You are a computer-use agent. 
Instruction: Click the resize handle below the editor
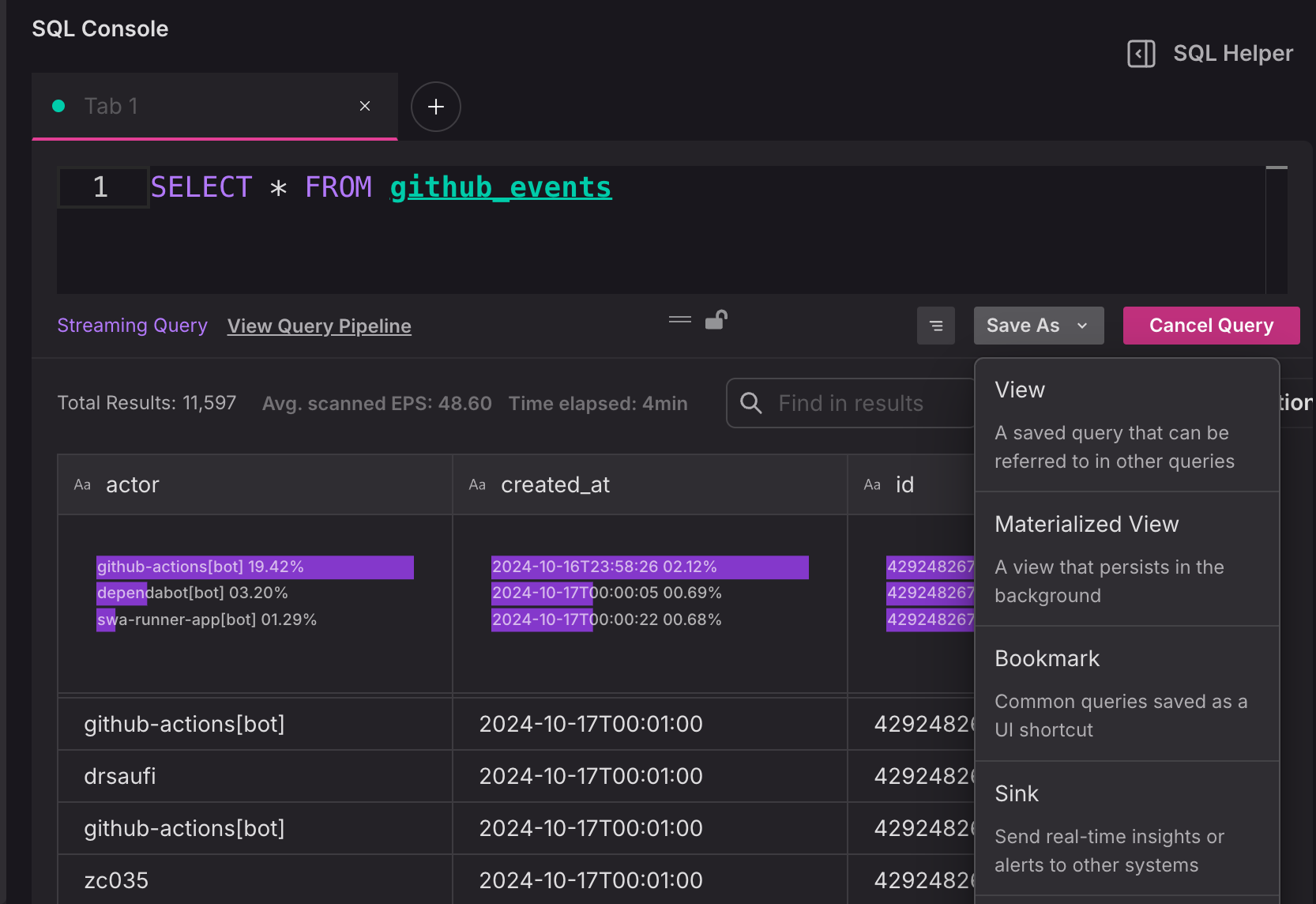point(679,320)
